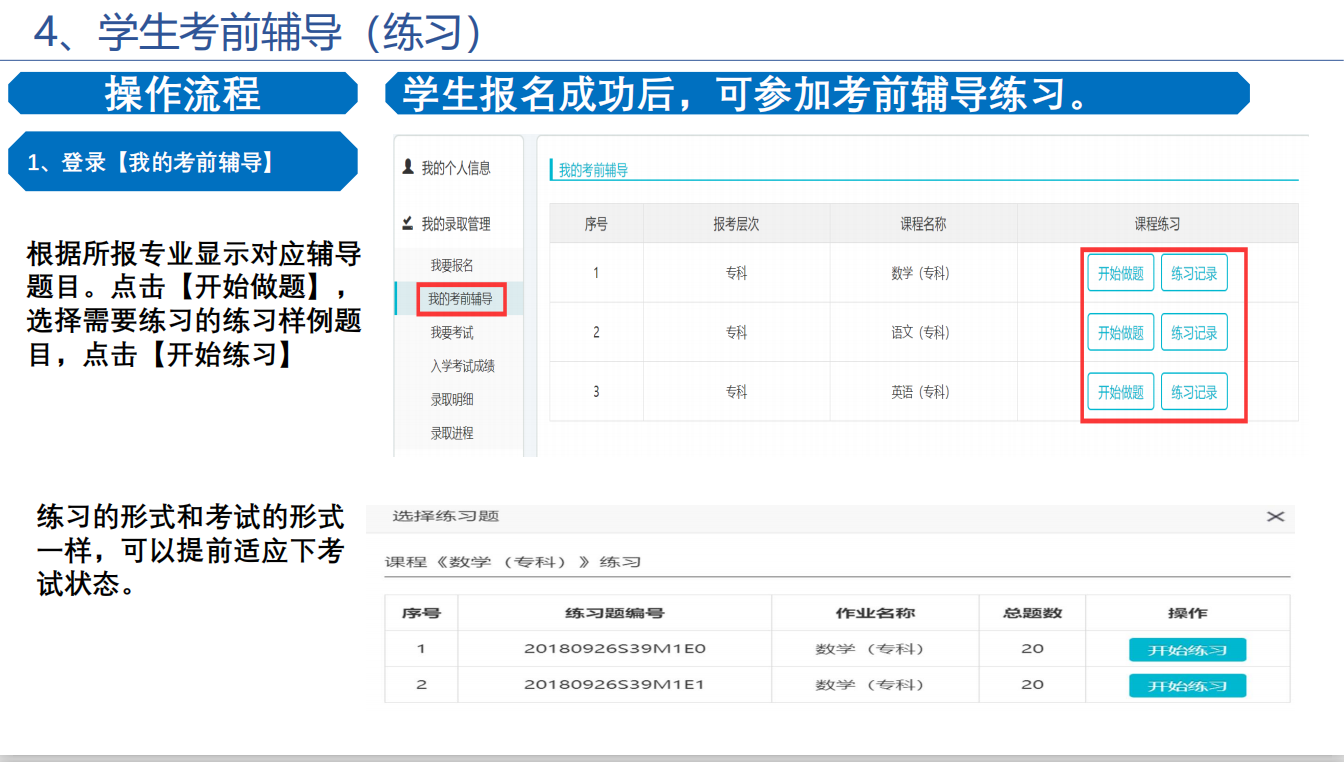Viewport: 1344px width, 762px height.
Task: Click the 课程《数学（专科）》练习 heading
Action: 513,562
